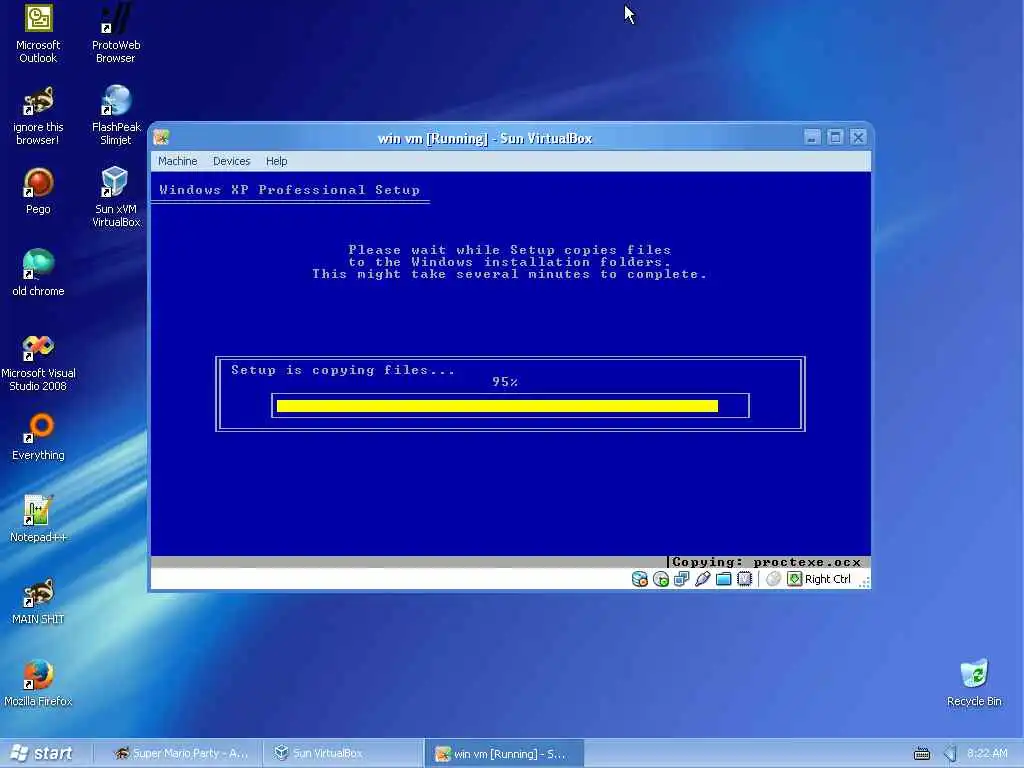Viewport: 1024px width, 768px height.
Task: Select the Microsoft Outlook desktop icon
Action: [x=38, y=34]
